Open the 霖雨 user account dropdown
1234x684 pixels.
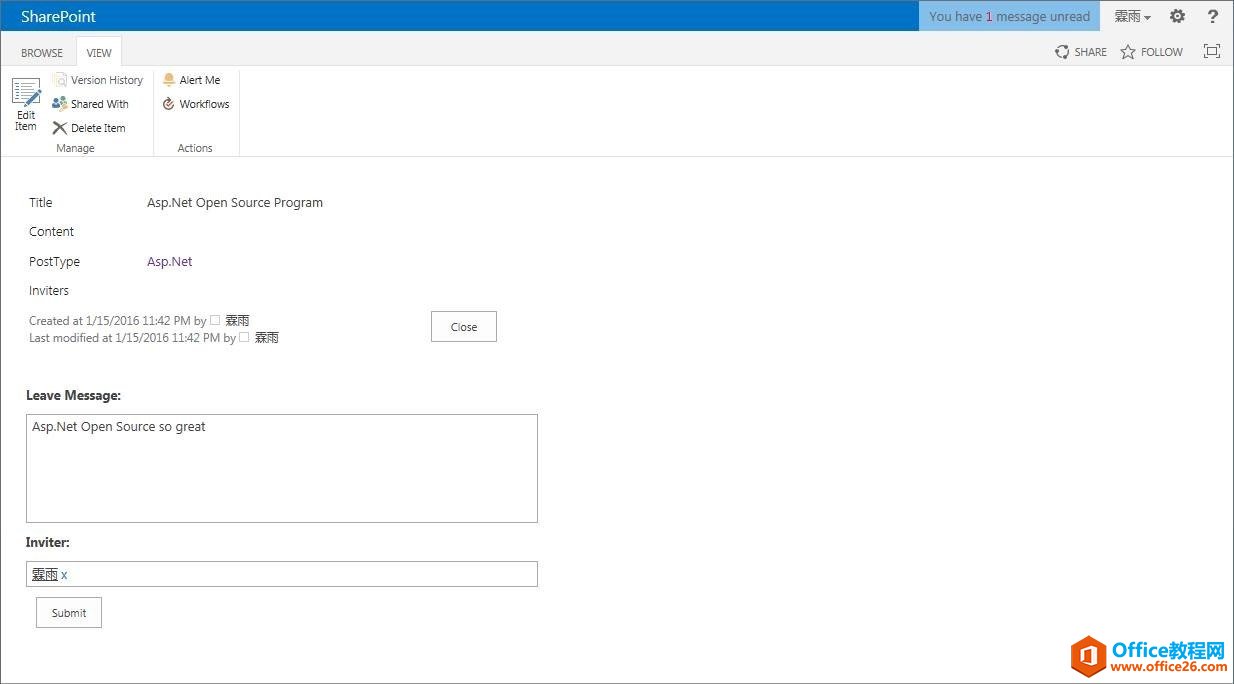1133,16
